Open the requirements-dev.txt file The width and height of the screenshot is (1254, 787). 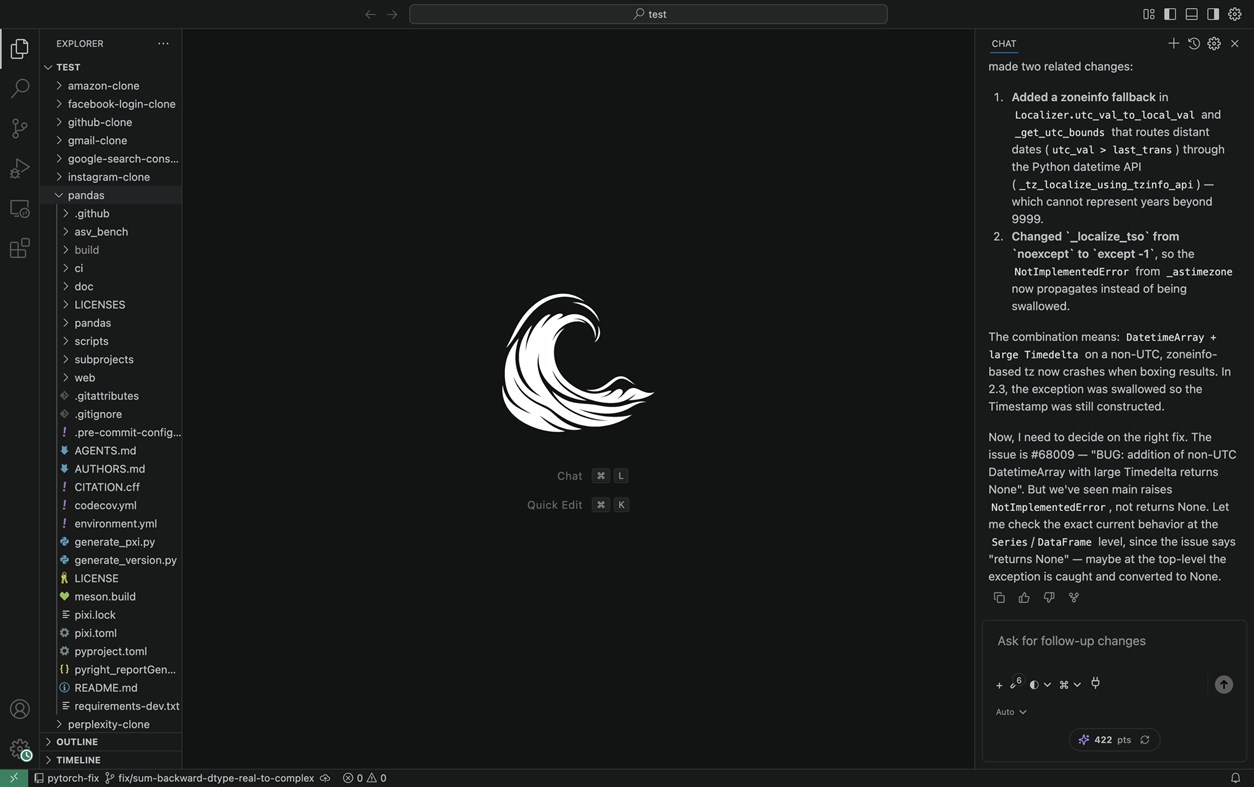(x=126, y=706)
